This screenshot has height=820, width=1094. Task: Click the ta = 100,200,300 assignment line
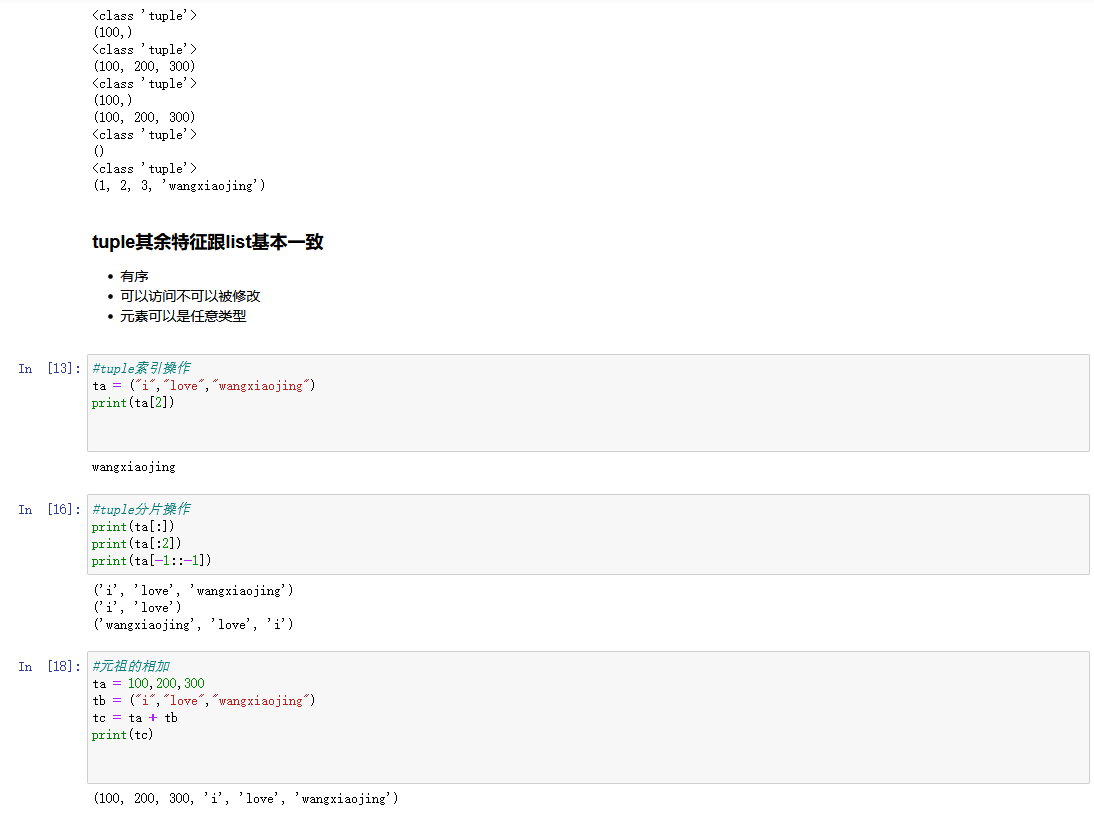tap(148, 684)
